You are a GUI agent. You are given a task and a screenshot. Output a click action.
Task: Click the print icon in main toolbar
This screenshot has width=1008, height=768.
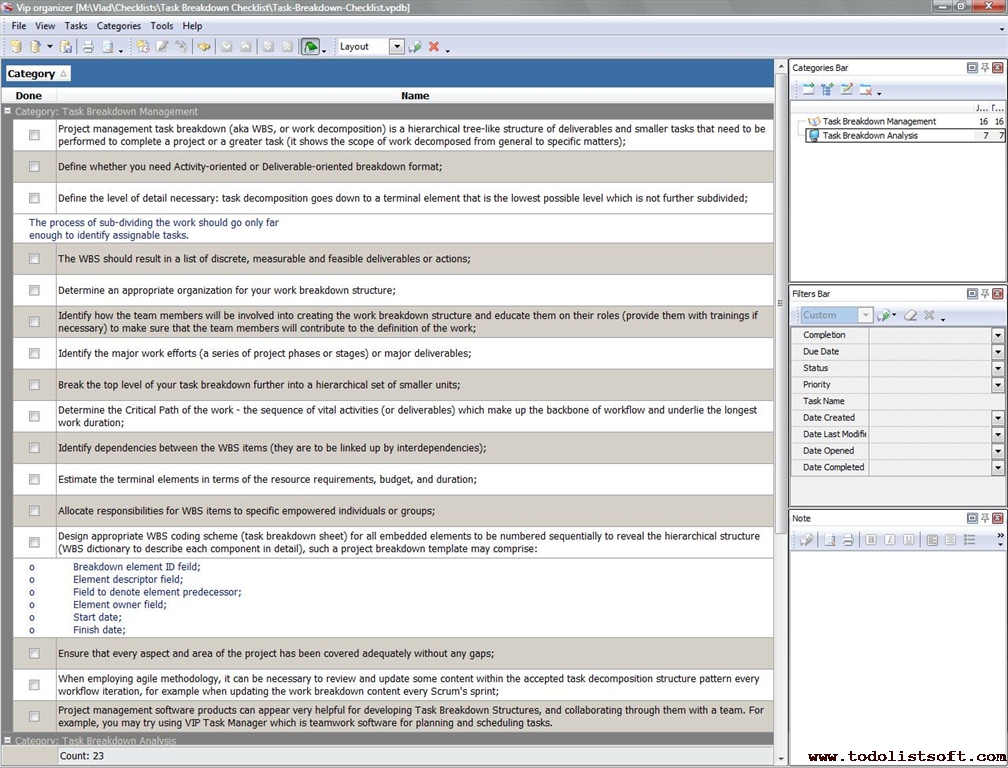(87, 47)
